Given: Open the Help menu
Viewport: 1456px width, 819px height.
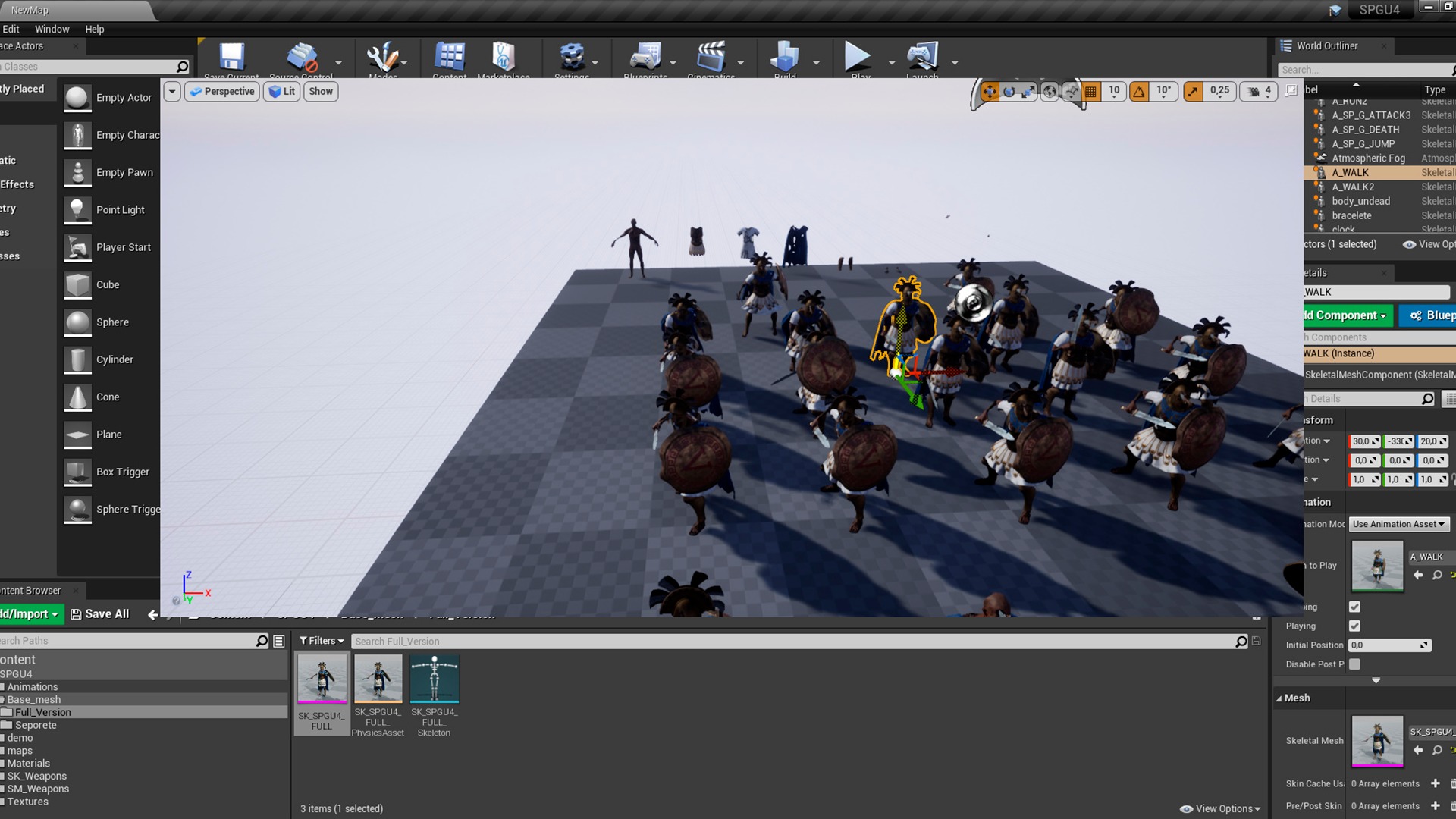Looking at the screenshot, I should 94,29.
